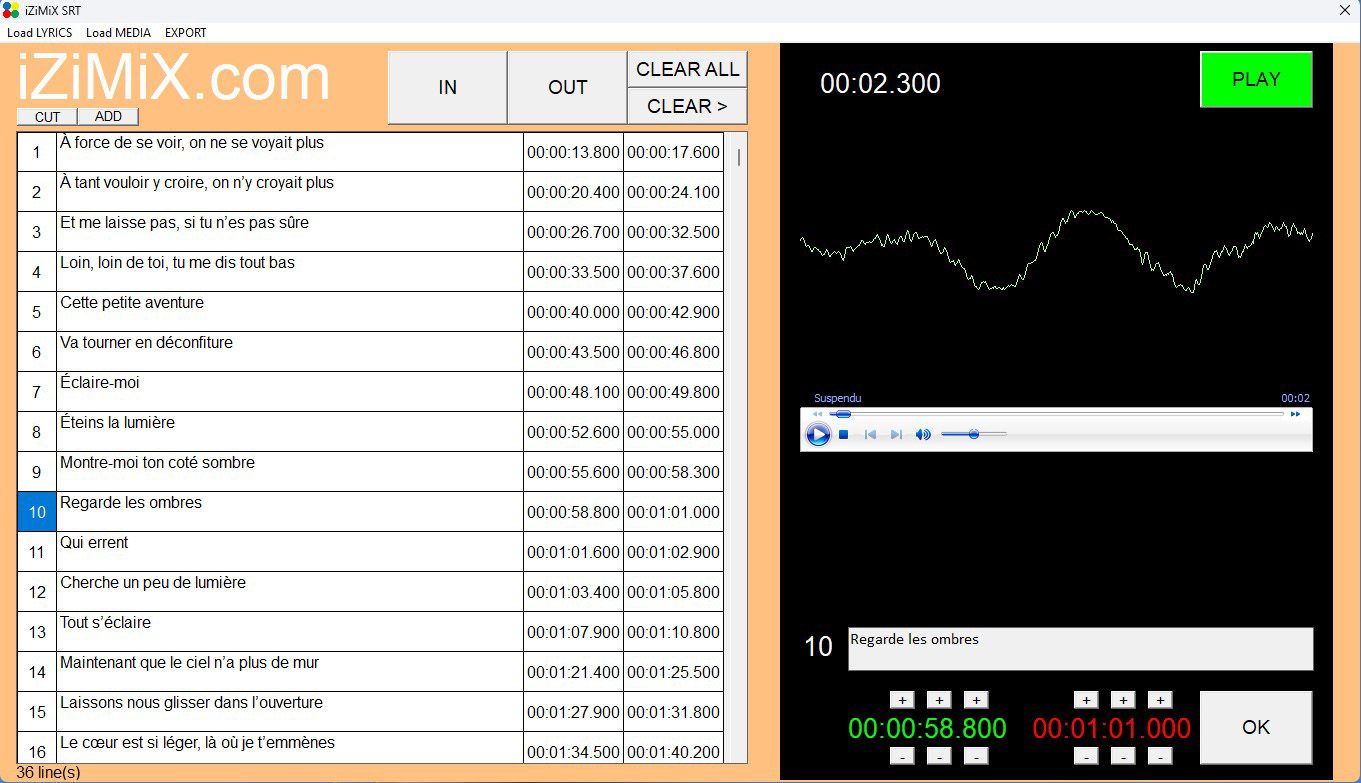Image resolution: width=1361 pixels, height=783 pixels.
Task: Select the lyric 'Cette petite aventure'
Action: [290, 311]
